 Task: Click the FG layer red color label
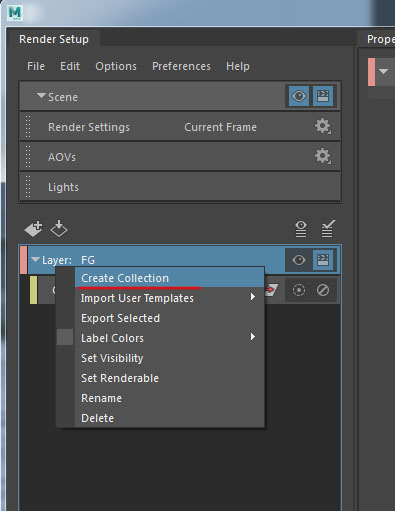(23, 260)
